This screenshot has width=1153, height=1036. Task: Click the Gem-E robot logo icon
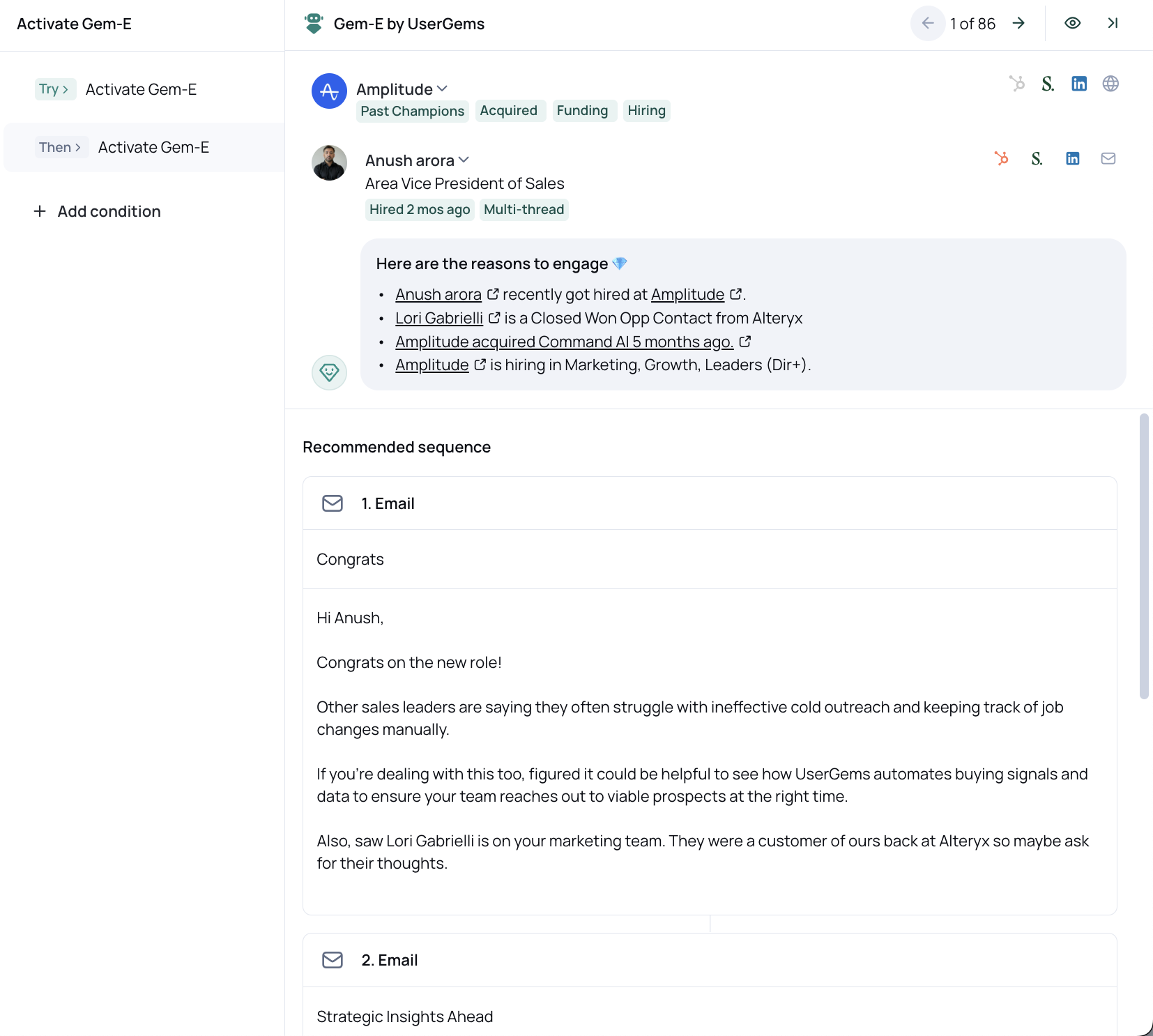[x=314, y=24]
